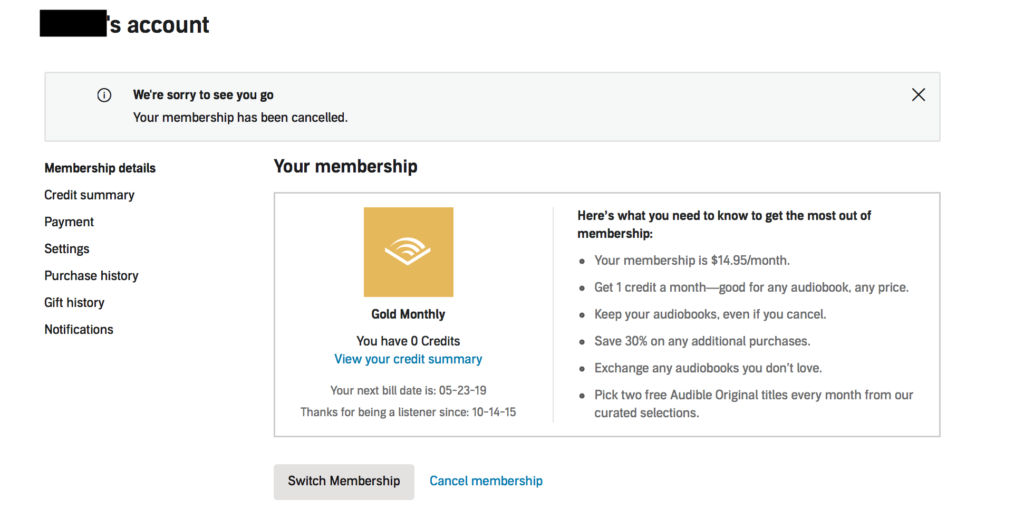Click the 'We're sorry to see you go' message

click(203, 95)
